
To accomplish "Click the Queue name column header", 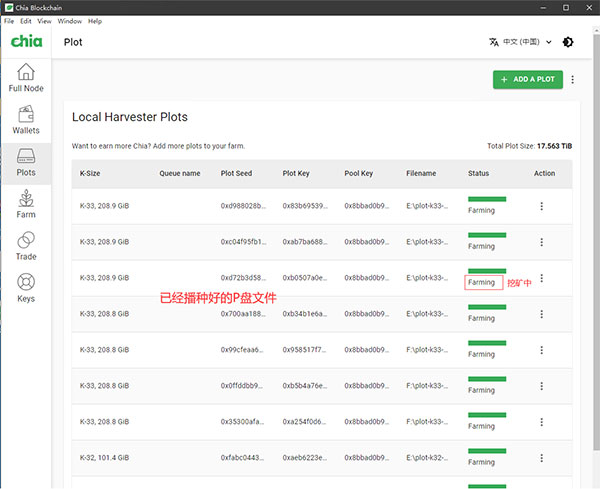I will [180, 173].
